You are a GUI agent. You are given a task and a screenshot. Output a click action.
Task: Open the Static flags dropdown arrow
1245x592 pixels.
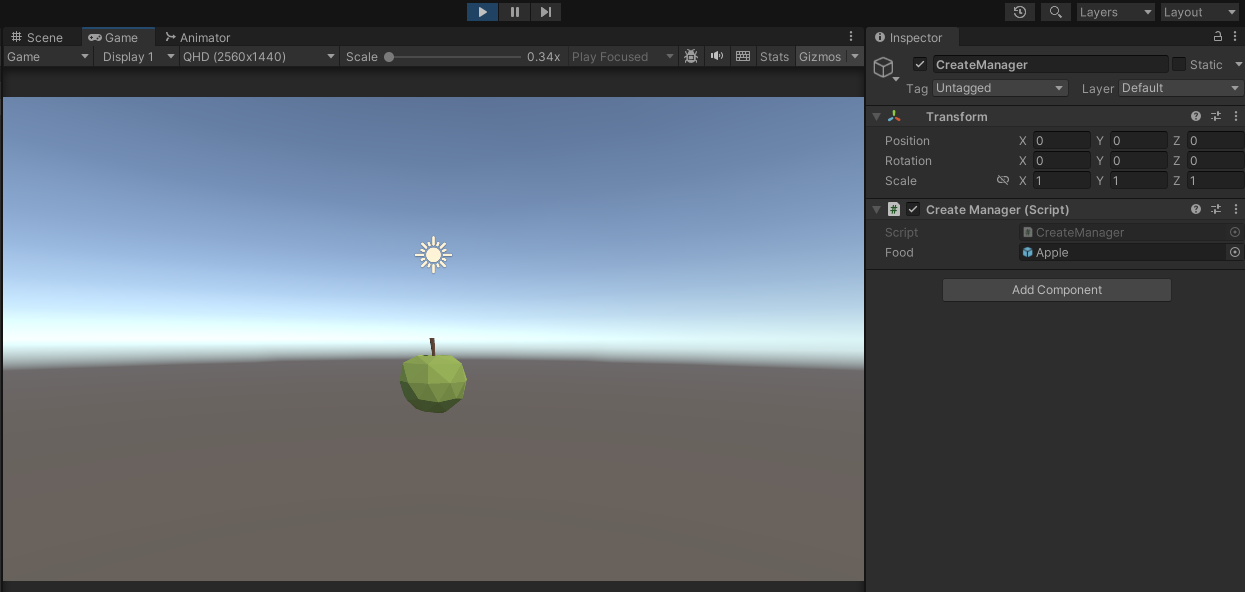point(1236,64)
